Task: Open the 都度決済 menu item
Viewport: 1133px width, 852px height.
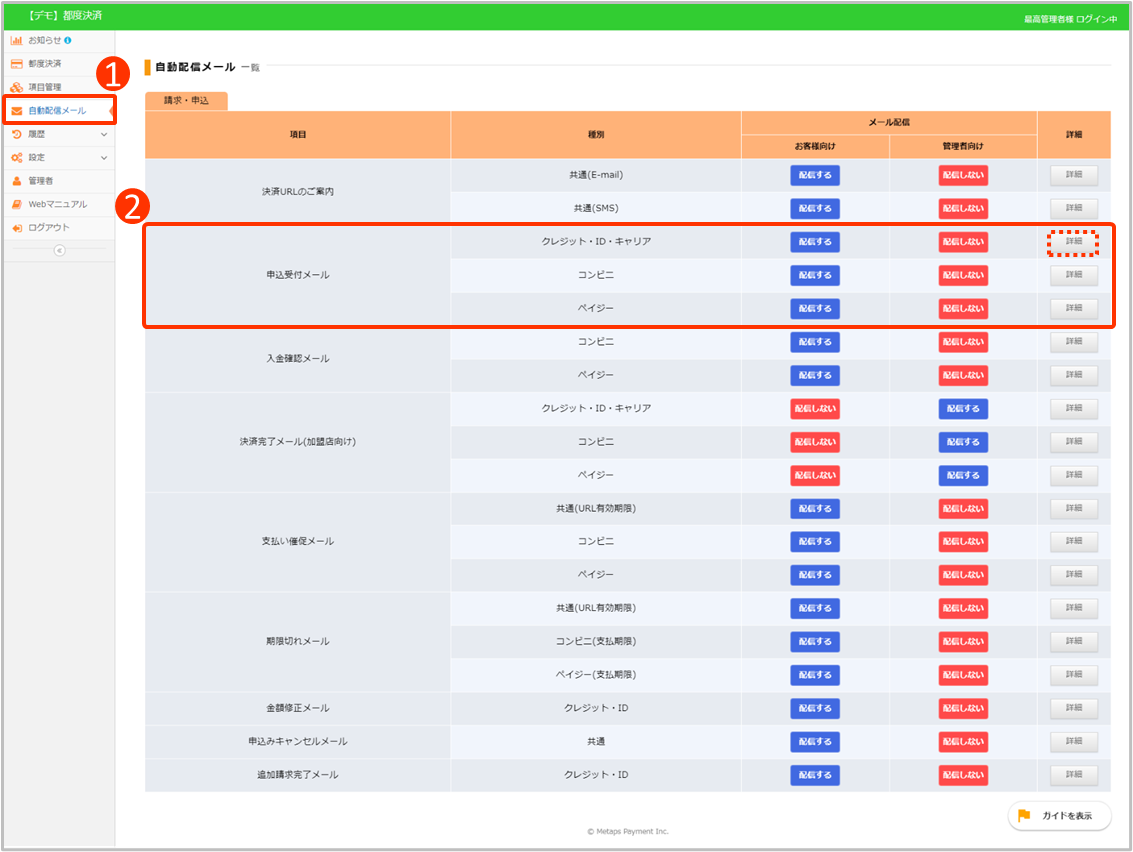Action: point(45,64)
